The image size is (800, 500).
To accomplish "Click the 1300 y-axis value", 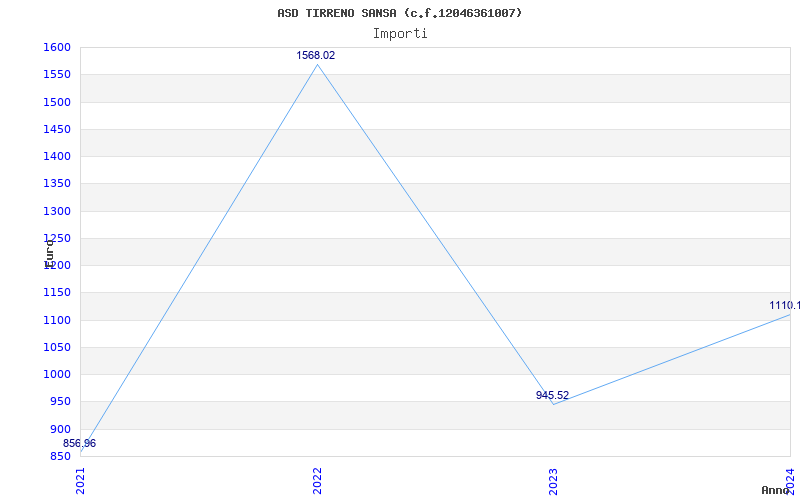I will click(57, 211).
